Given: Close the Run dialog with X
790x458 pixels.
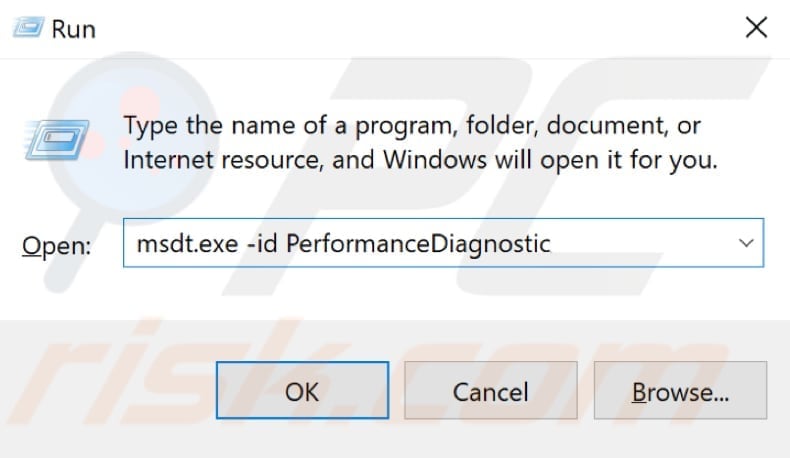Looking at the screenshot, I should (756, 27).
